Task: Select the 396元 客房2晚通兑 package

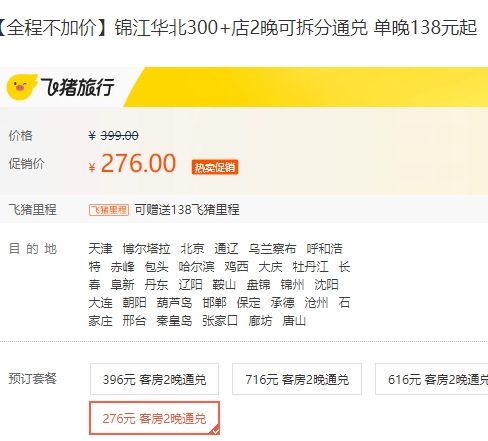Action: (154, 379)
